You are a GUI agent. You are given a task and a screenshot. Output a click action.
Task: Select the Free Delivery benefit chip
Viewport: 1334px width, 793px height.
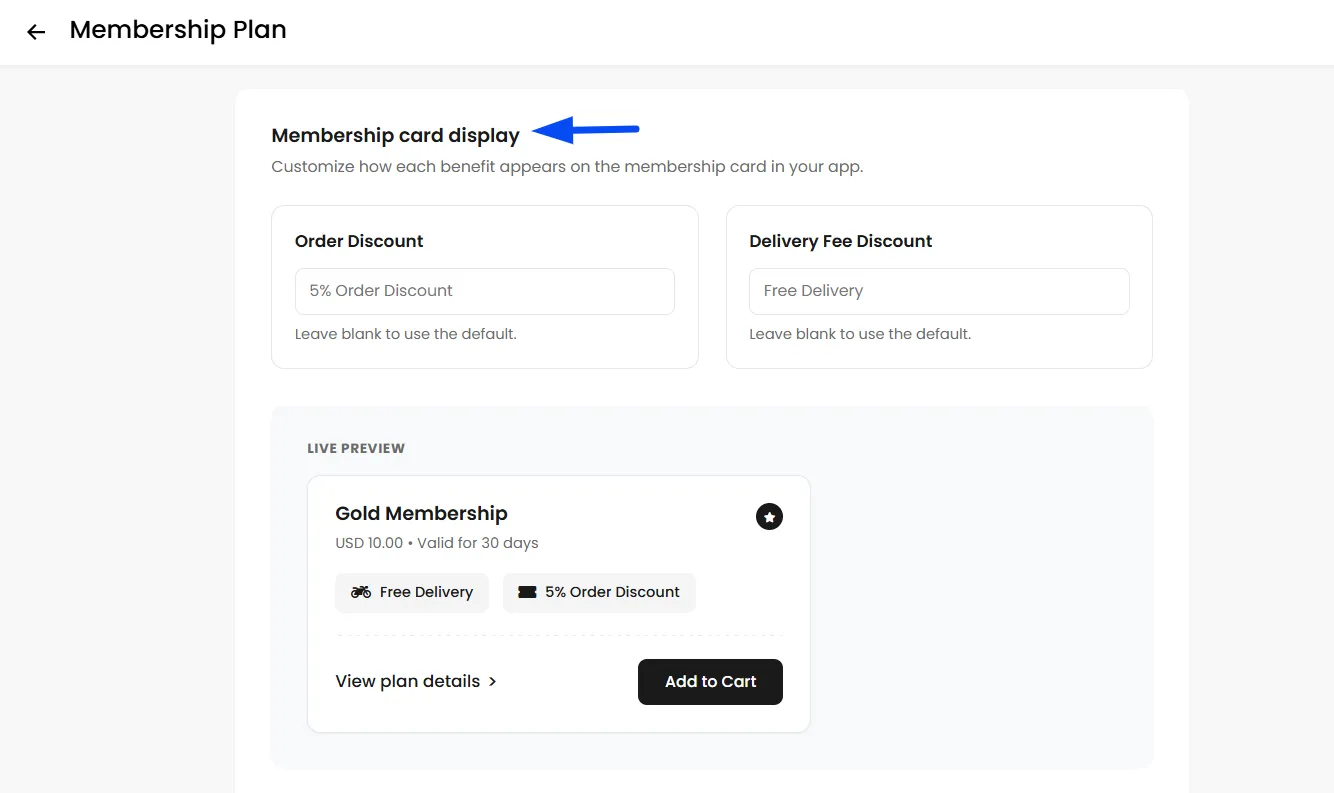412,592
